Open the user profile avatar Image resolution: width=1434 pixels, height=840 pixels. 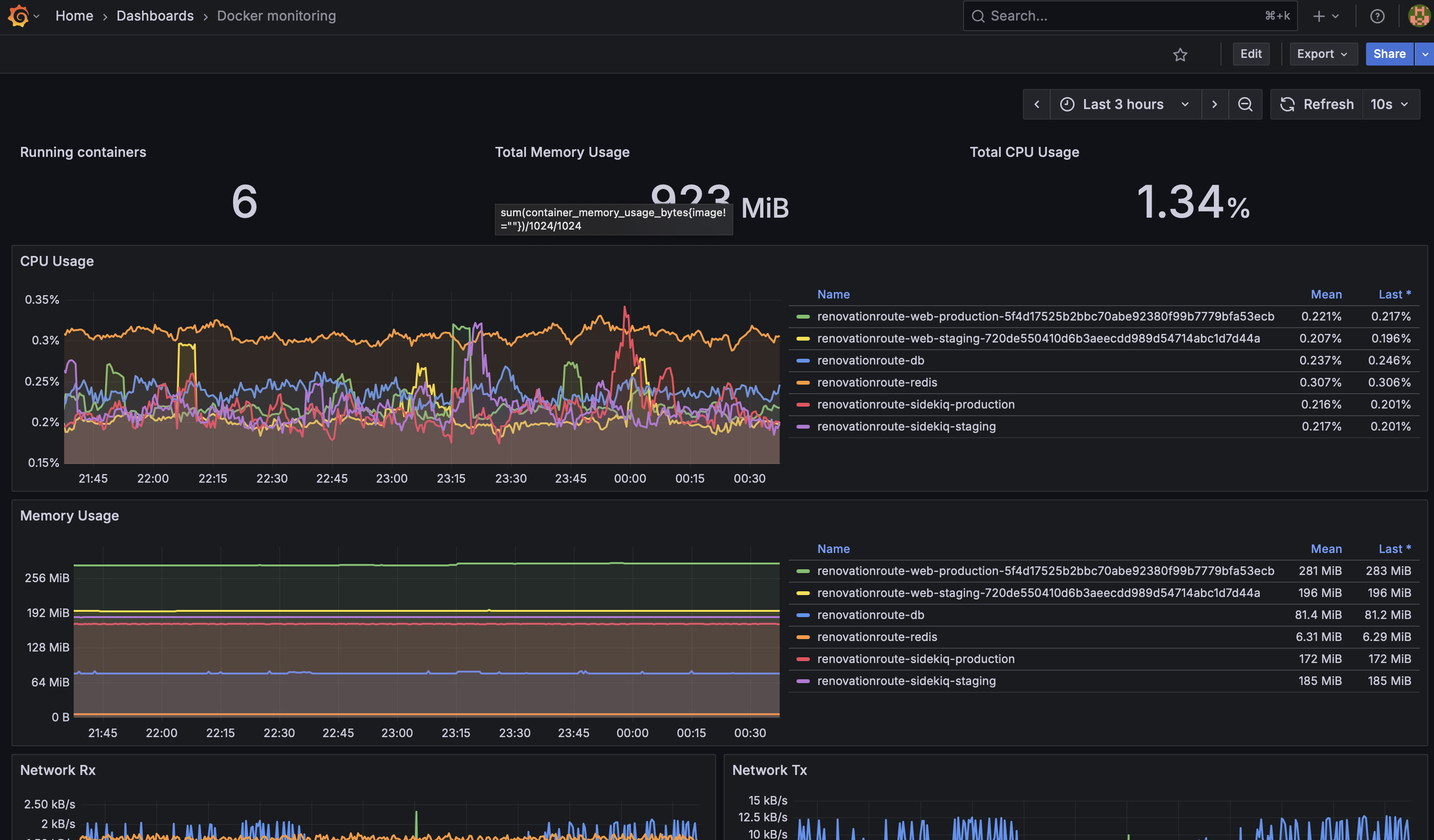pos(1417,15)
